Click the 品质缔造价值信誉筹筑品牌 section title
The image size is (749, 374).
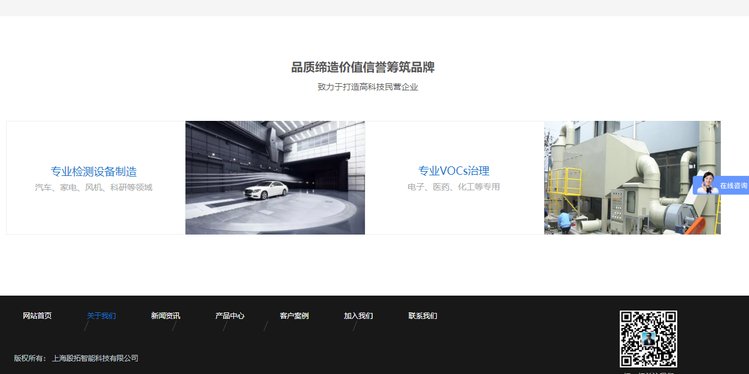(x=363, y=67)
